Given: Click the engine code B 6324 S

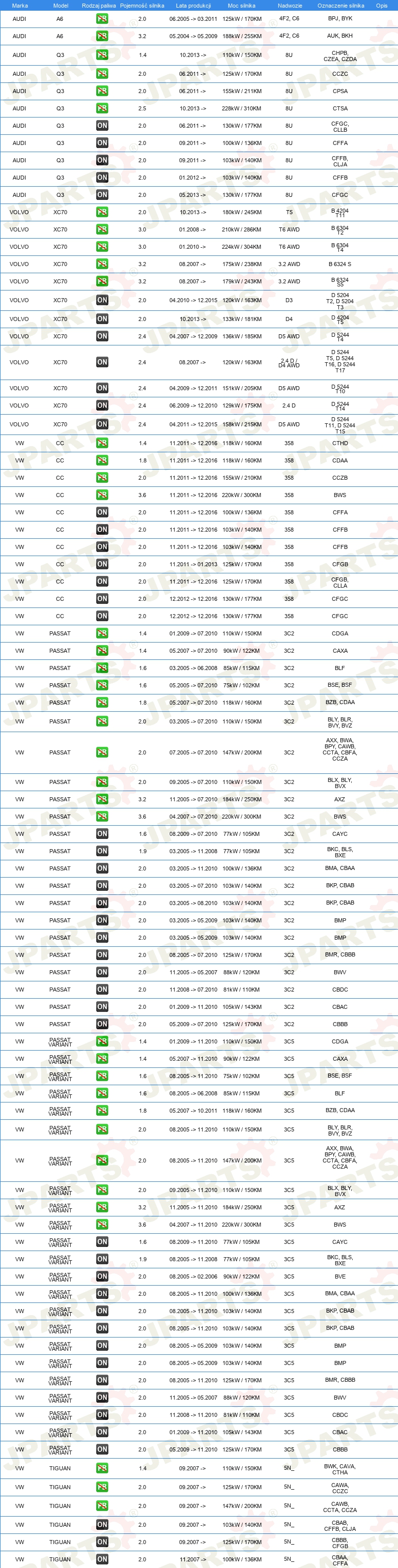Looking at the screenshot, I should (339, 264).
